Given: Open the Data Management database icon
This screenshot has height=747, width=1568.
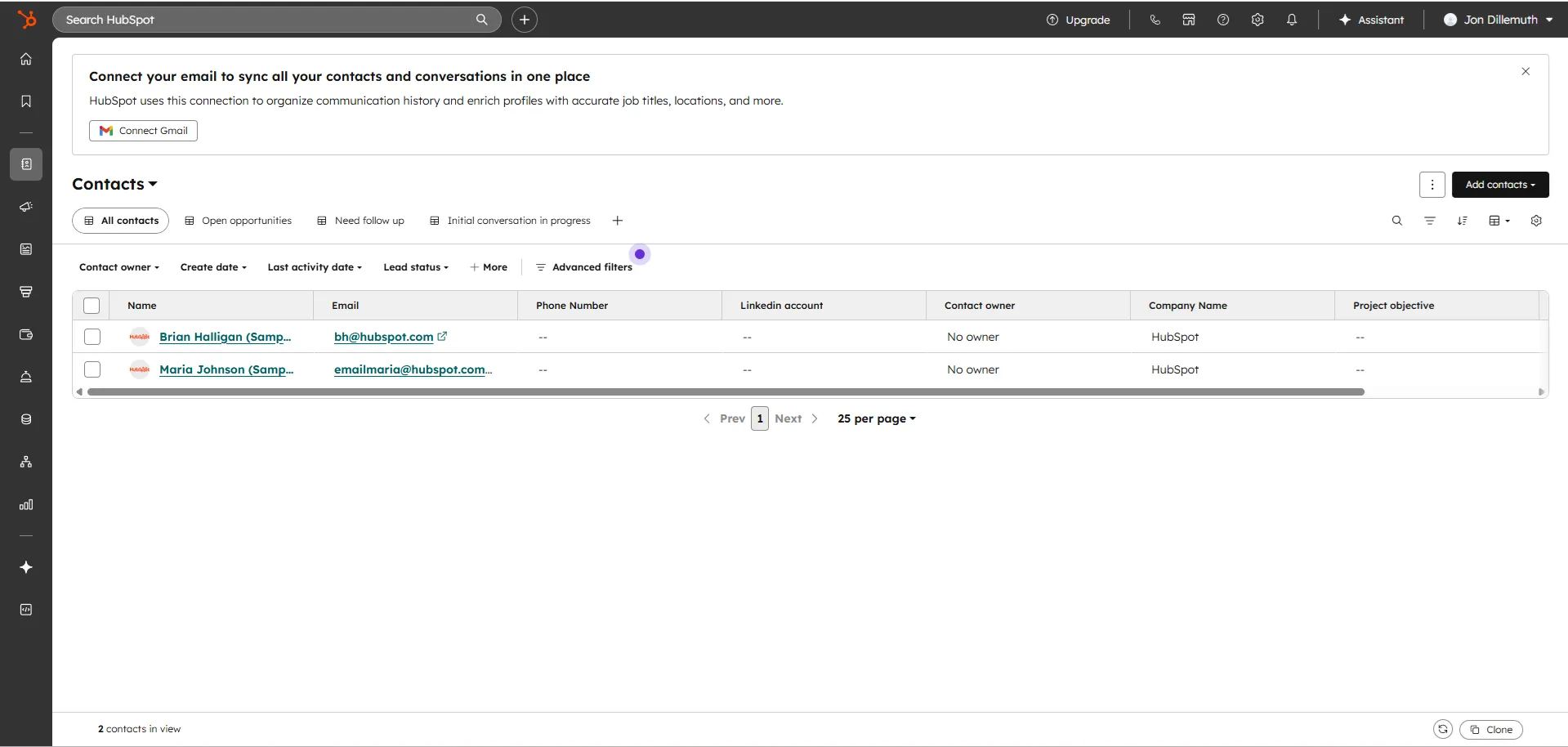Looking at the screenshot, I should 26,419.
